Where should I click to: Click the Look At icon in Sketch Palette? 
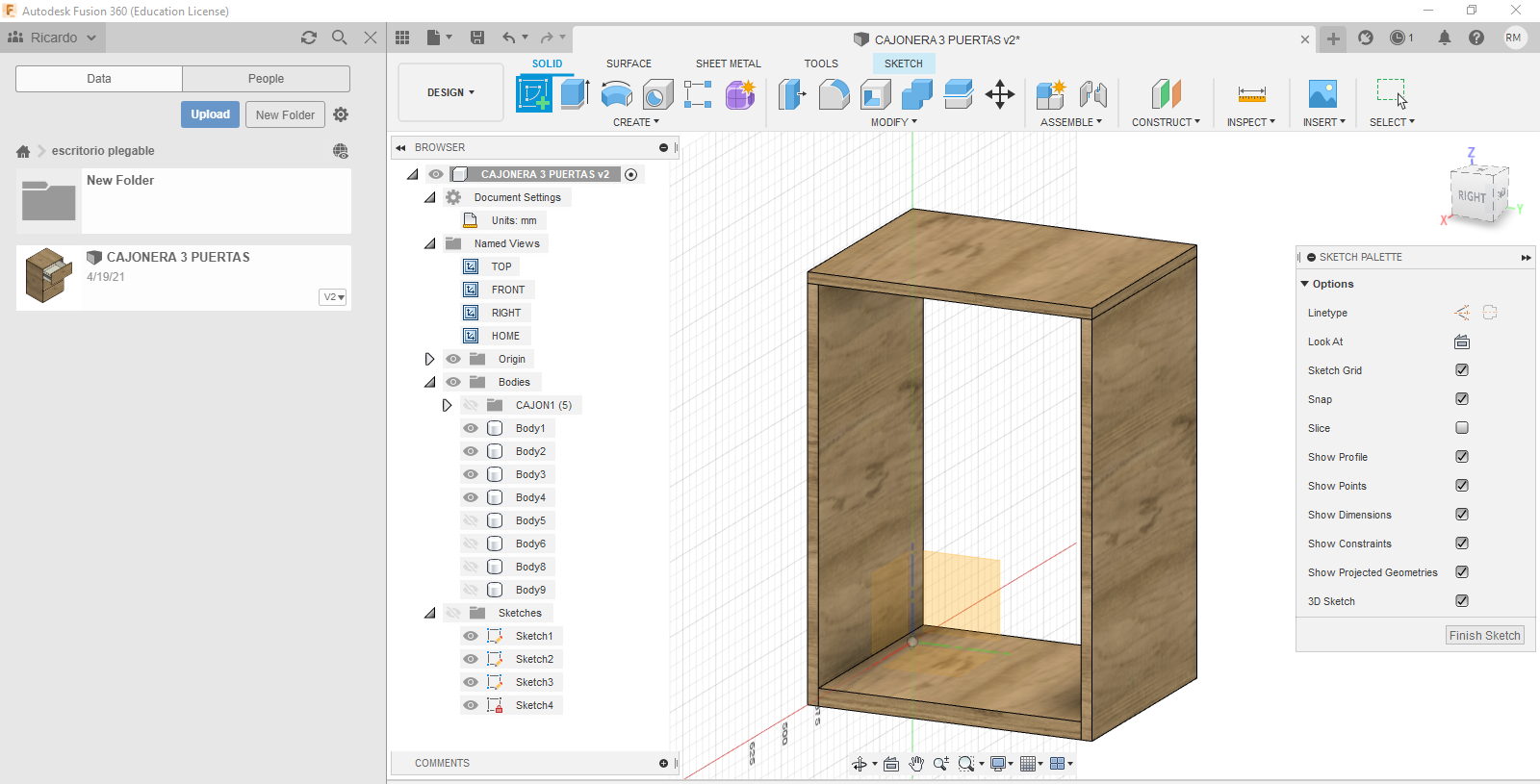pyautogui.click(x=1461, y=341)
